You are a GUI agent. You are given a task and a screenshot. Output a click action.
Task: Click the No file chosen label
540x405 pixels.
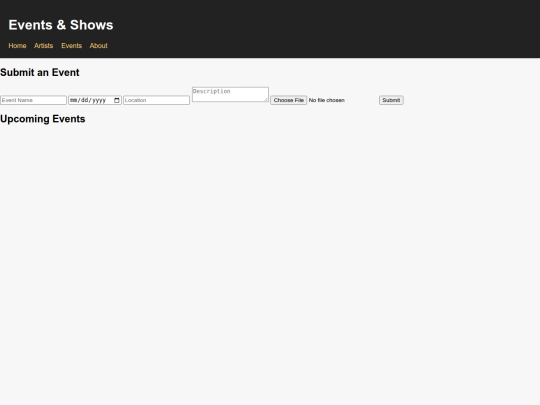326,100
